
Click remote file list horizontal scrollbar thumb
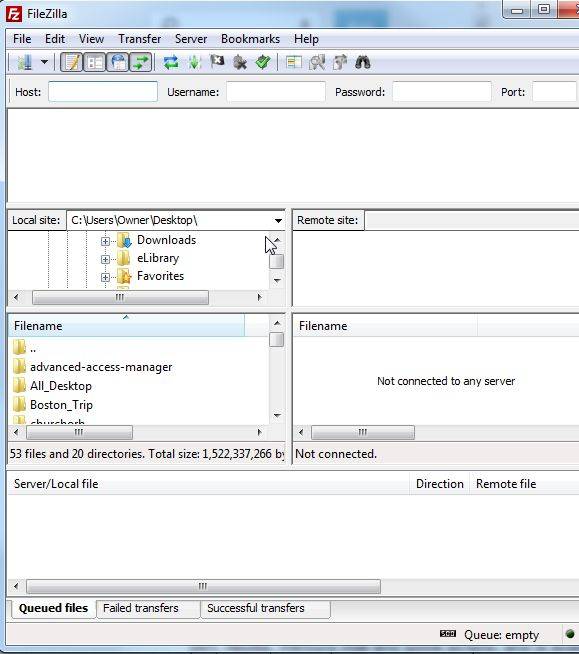tap(363, 432)
